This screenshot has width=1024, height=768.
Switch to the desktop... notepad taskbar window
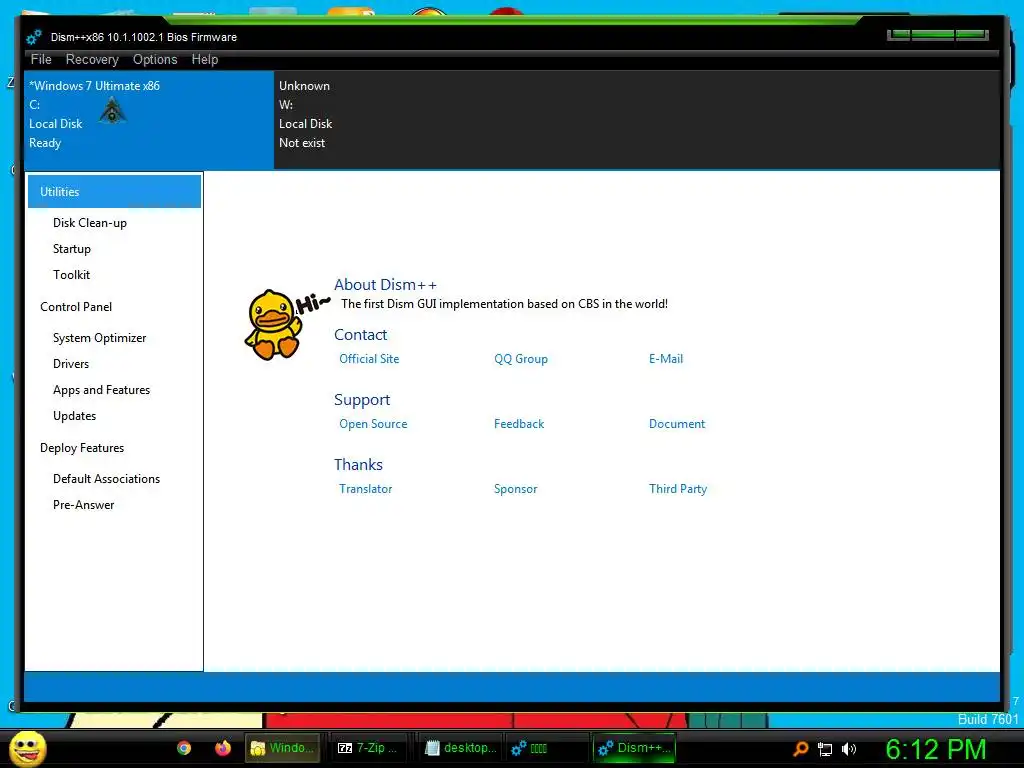pyautogui.click(x=461, y=748)
